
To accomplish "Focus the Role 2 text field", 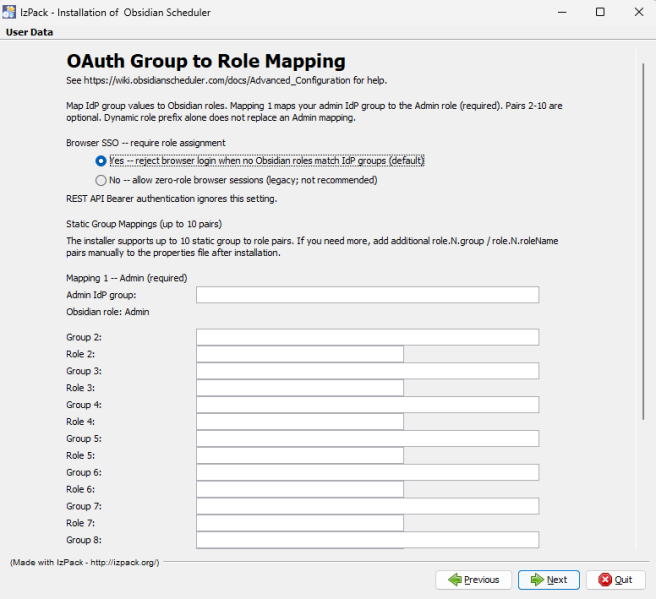I will 300,354.
